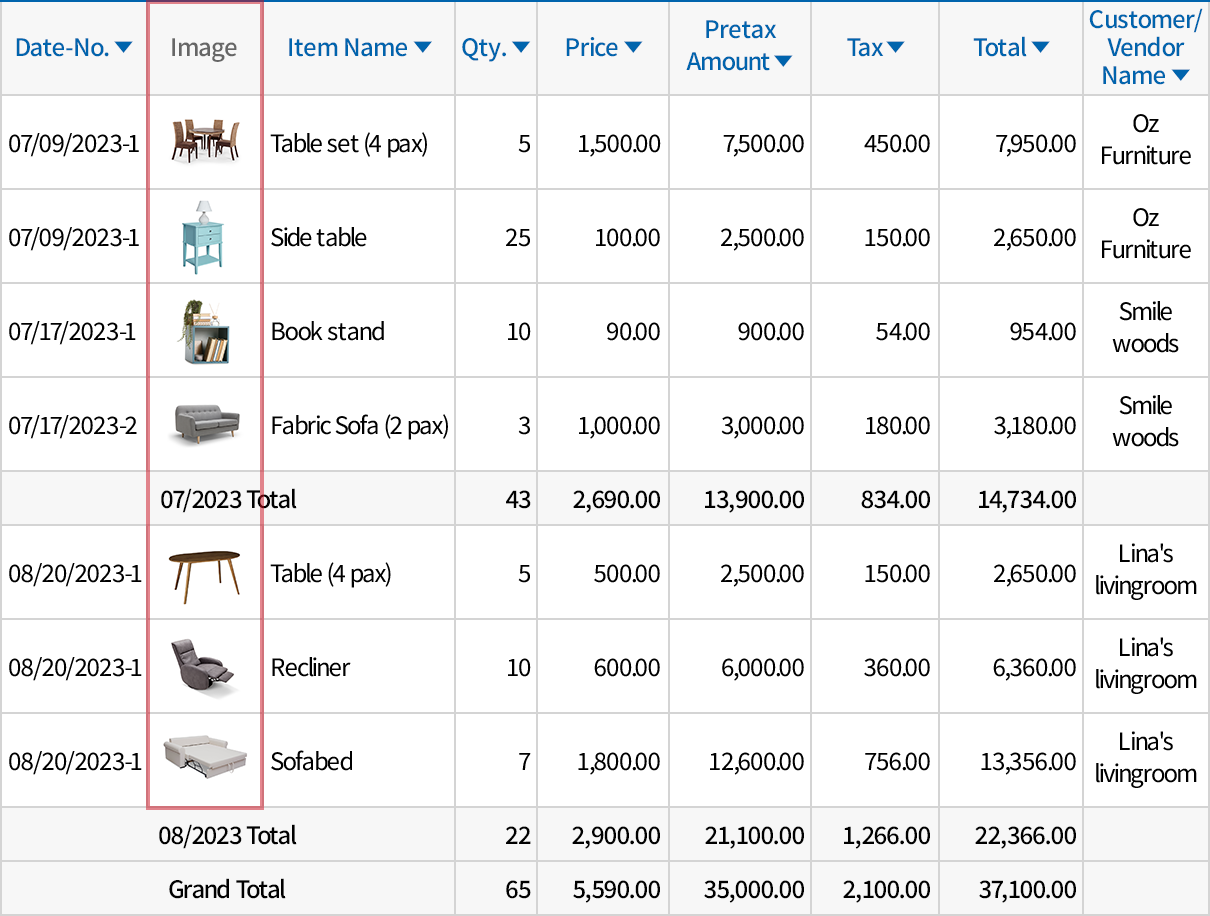Click the Recliner product image
The image size is (1210, 916).
pyautogui.click(x=204, y=666)
